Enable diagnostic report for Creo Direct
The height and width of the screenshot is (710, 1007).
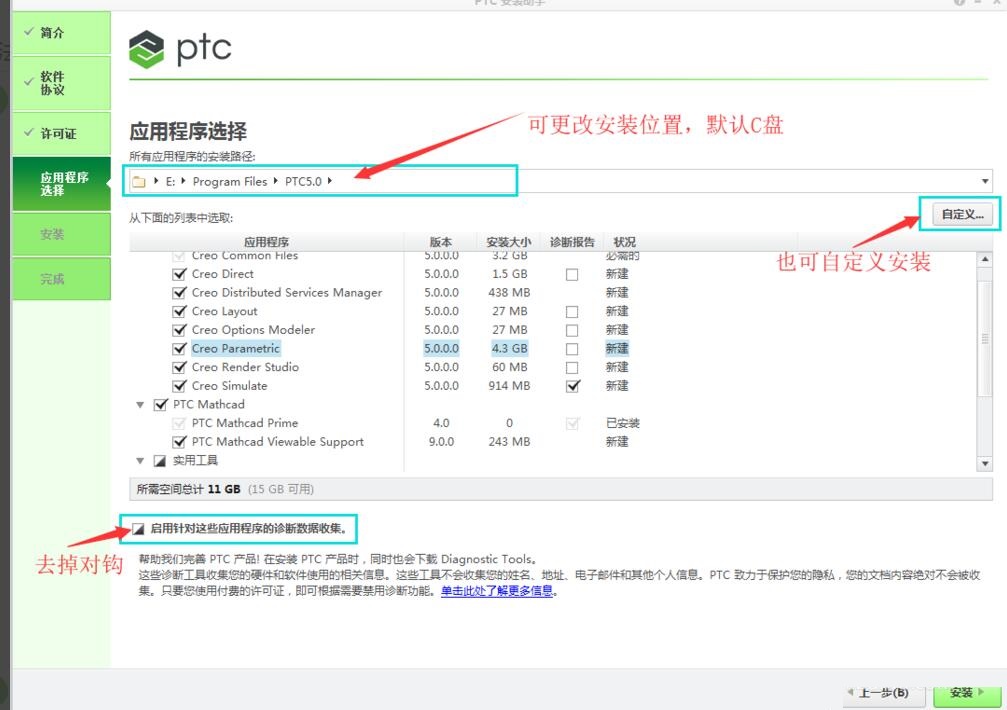click(572, 275)
